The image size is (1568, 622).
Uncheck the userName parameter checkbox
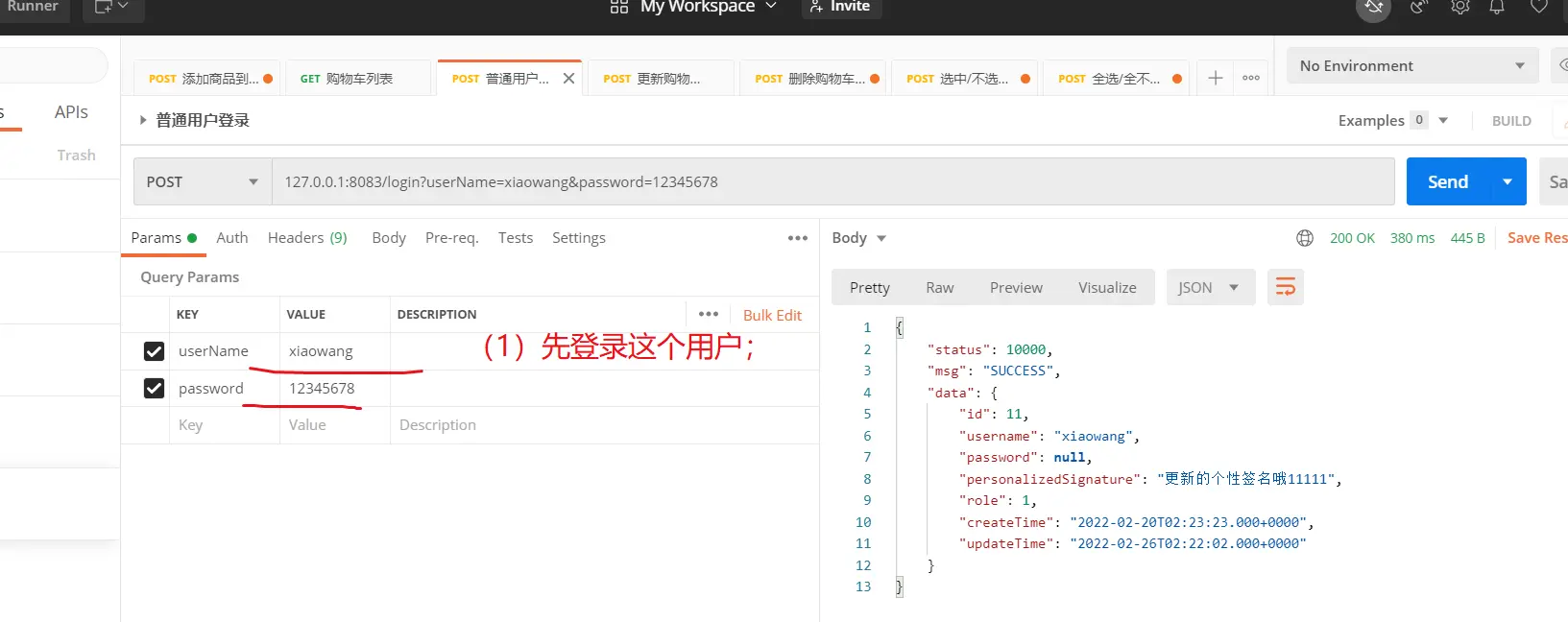tap(154, 351)
